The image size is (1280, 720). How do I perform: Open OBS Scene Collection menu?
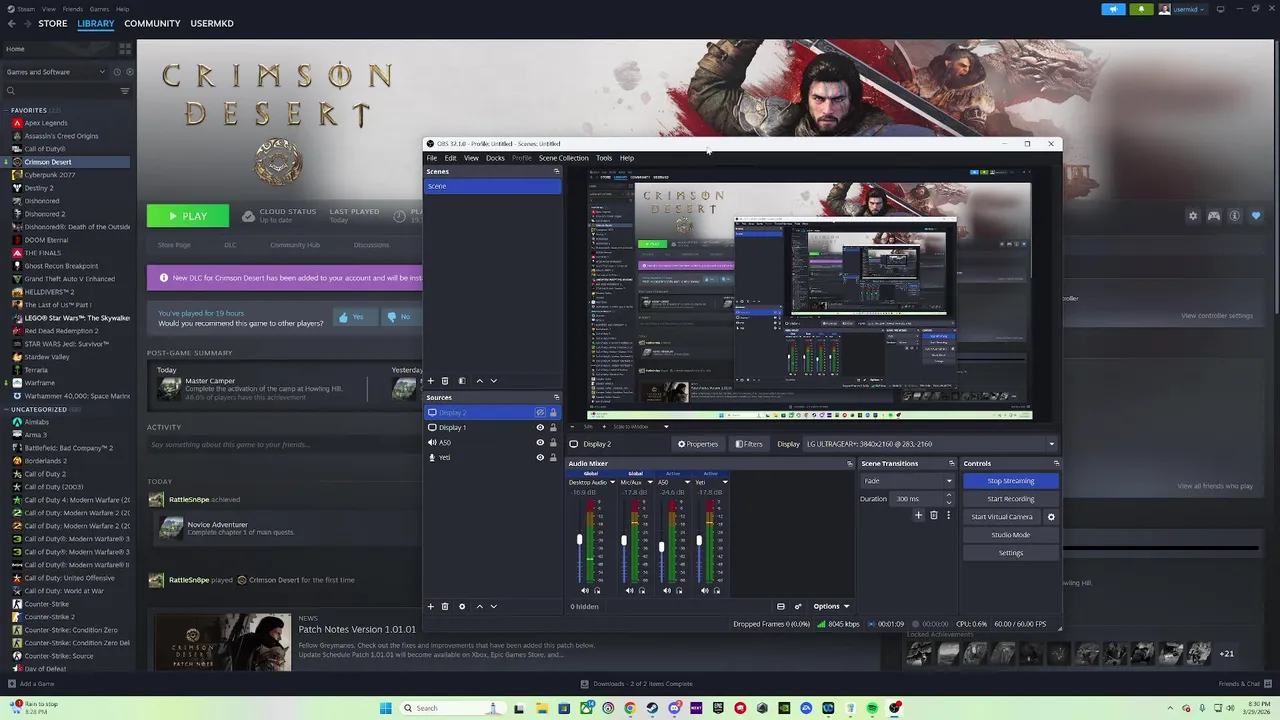(x=564, y=158)
